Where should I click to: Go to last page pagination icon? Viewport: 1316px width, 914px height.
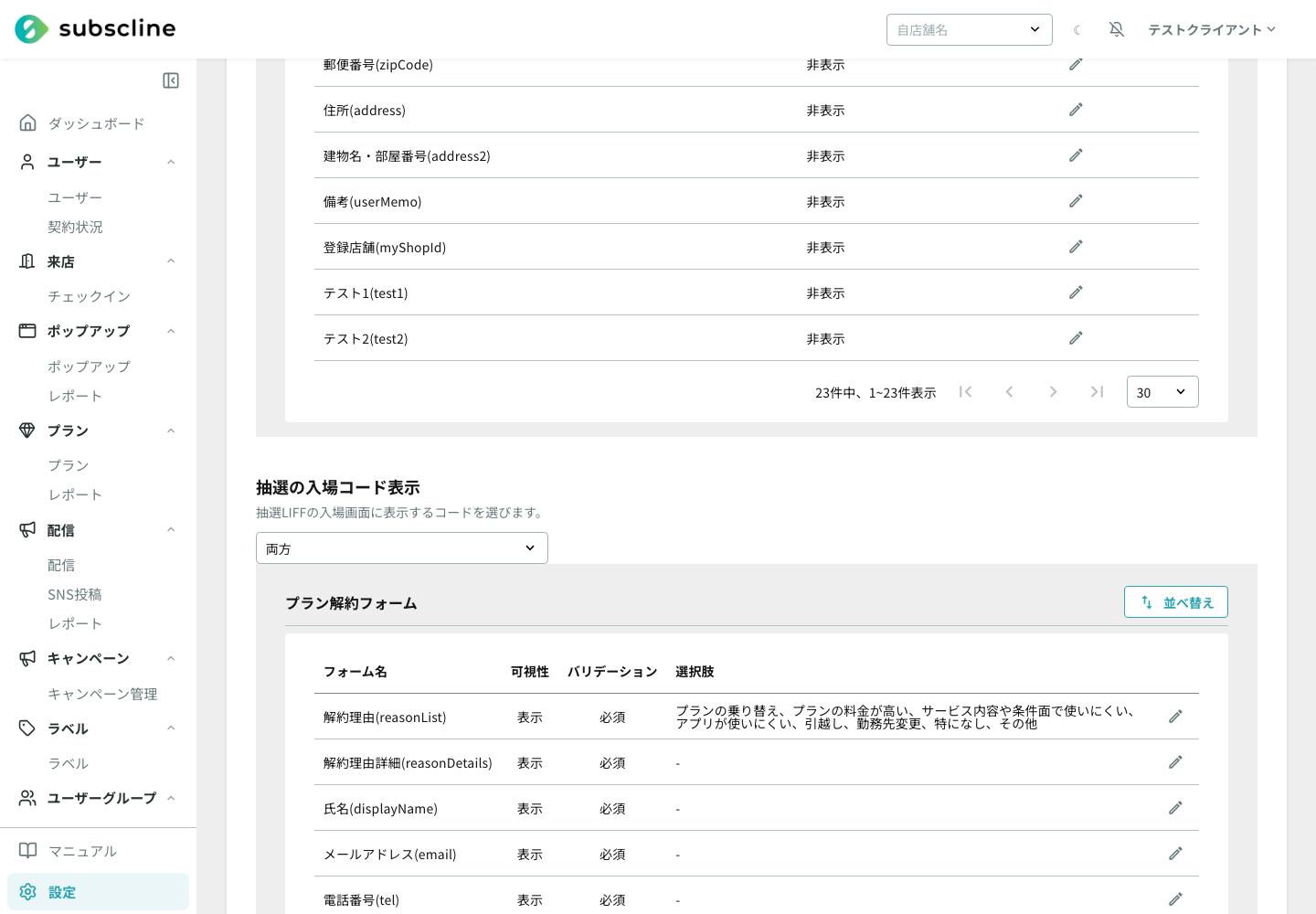tap(1097, 392)
